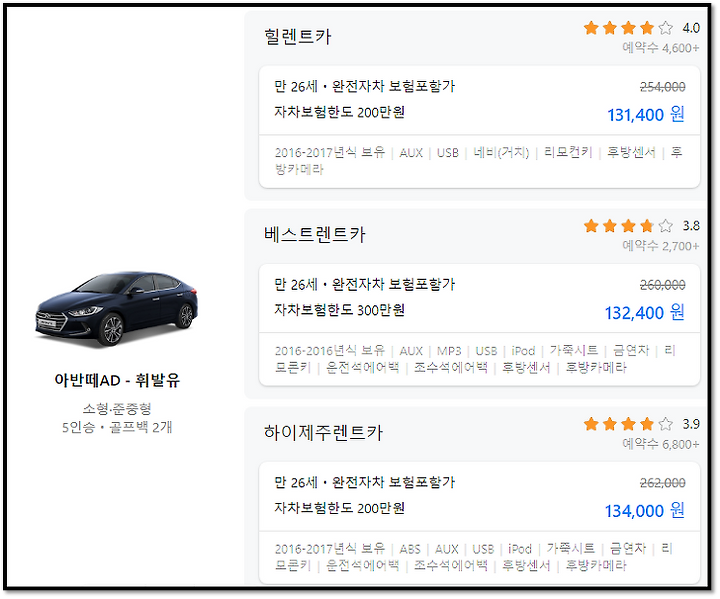The width and height of the screenshot is (720, 599).
Task: Click the 베스트렌트카 star rating icons
Action: coord(628,226)
